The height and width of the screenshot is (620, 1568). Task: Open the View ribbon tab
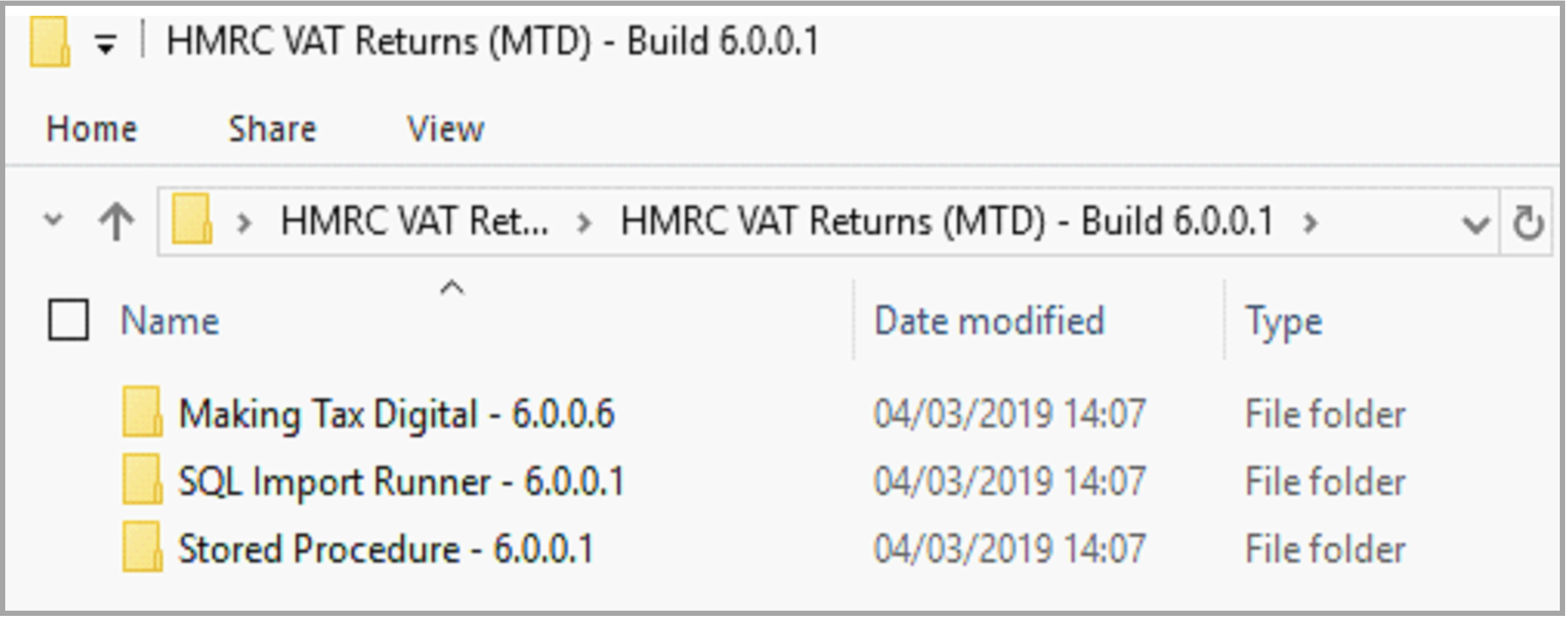pos(446,129)
